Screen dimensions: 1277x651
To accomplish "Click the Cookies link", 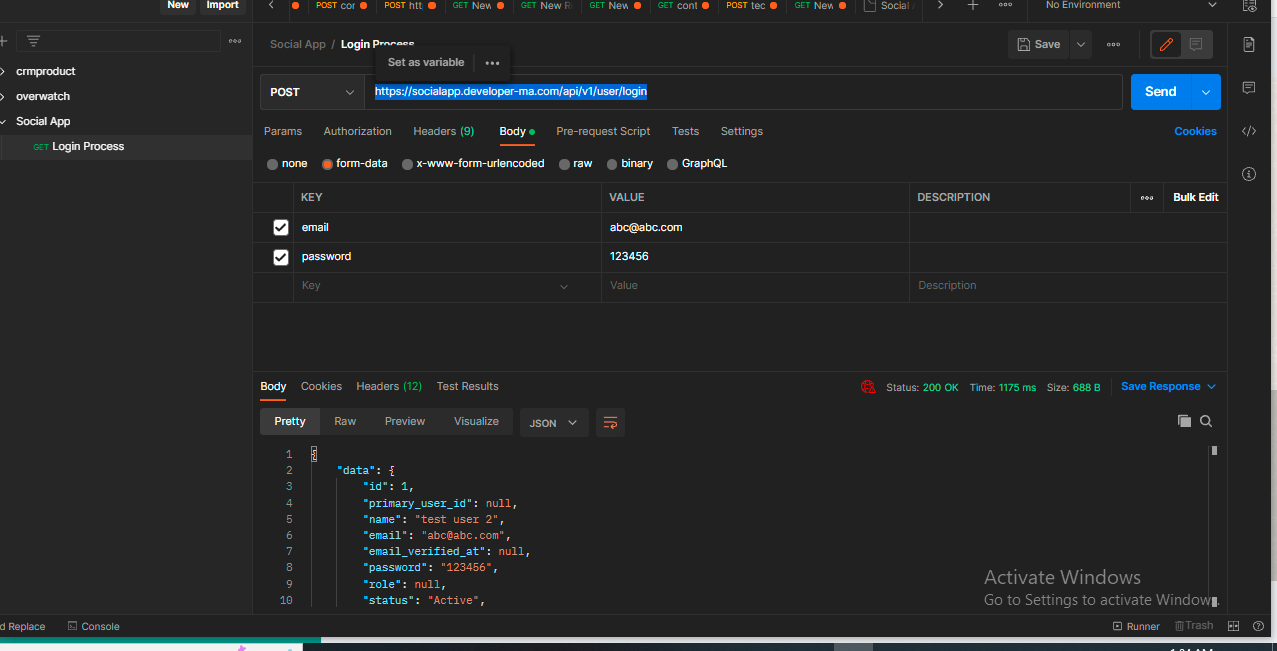I will click(1195, 131).
